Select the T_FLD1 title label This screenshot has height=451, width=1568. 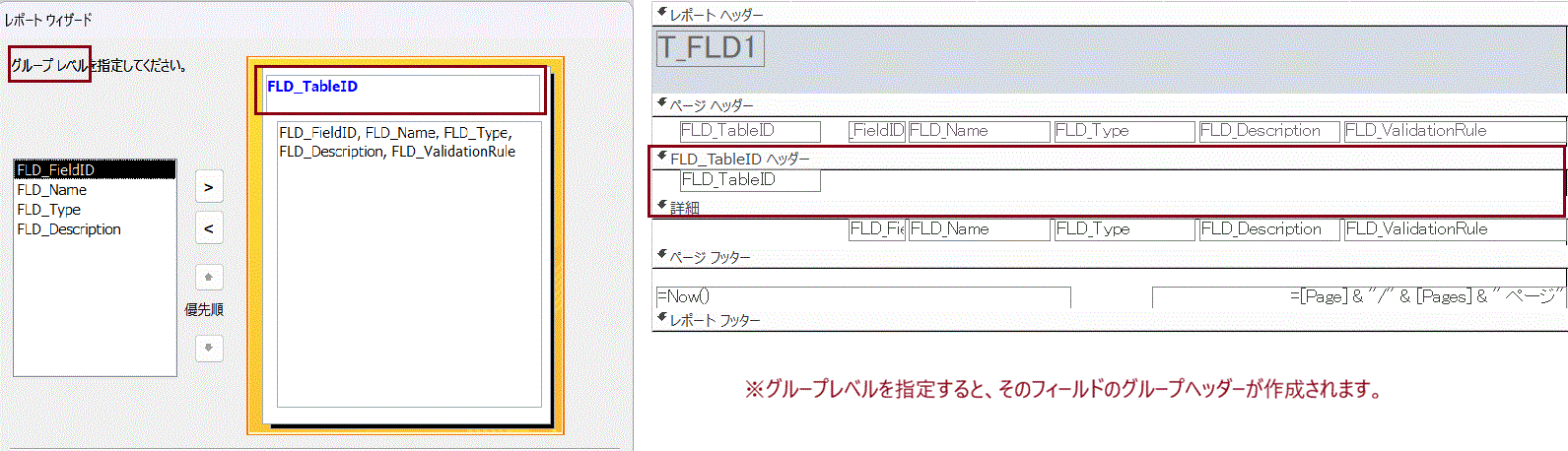(x=710, y=48)
